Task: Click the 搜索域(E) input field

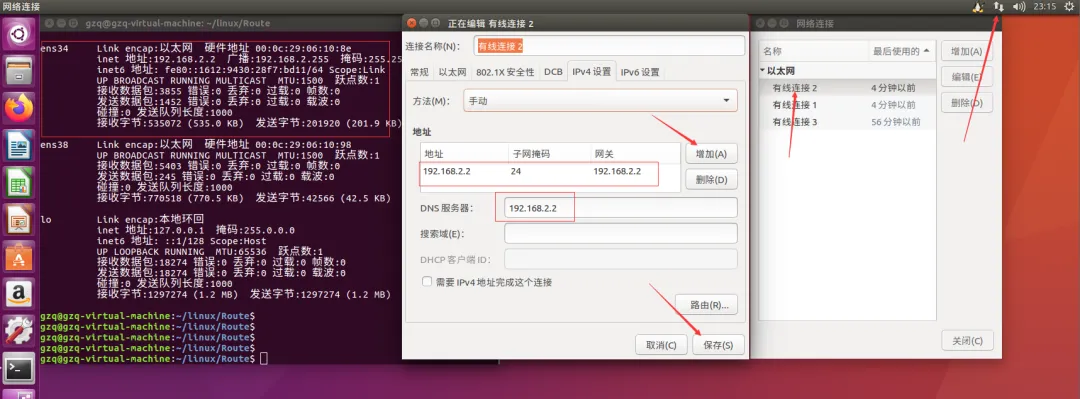Action: (x=621, y=234)
